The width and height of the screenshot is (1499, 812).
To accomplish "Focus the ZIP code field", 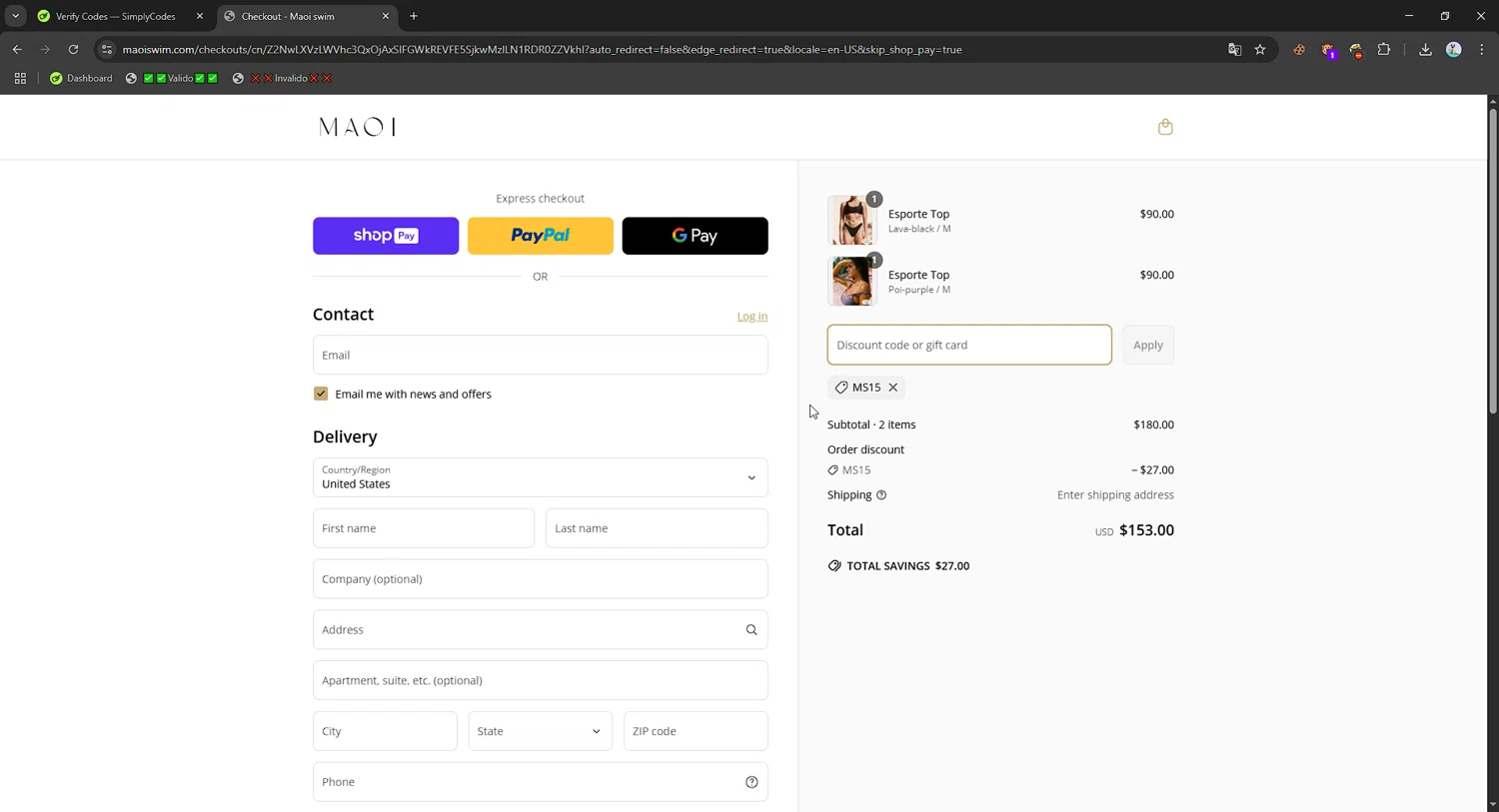I will click(x=696, y=731).
